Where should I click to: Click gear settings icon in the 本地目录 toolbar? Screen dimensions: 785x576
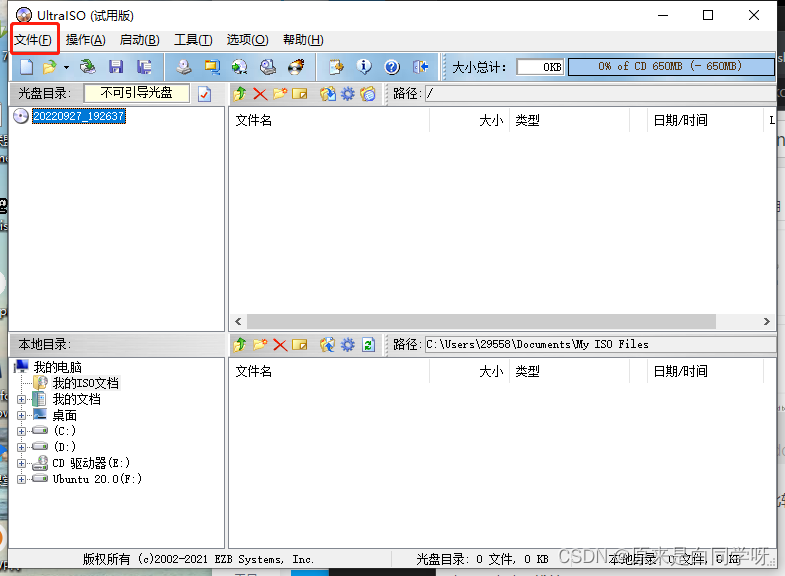click(x=348, y=344)
